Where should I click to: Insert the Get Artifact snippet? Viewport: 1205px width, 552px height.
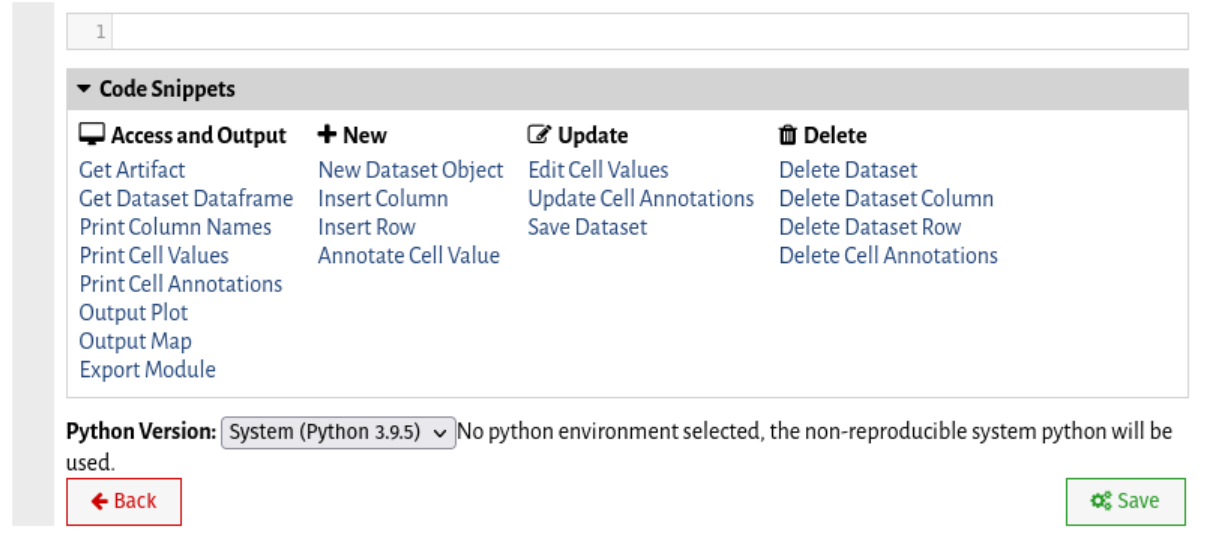pyautogui.click(x=132, y=170)
